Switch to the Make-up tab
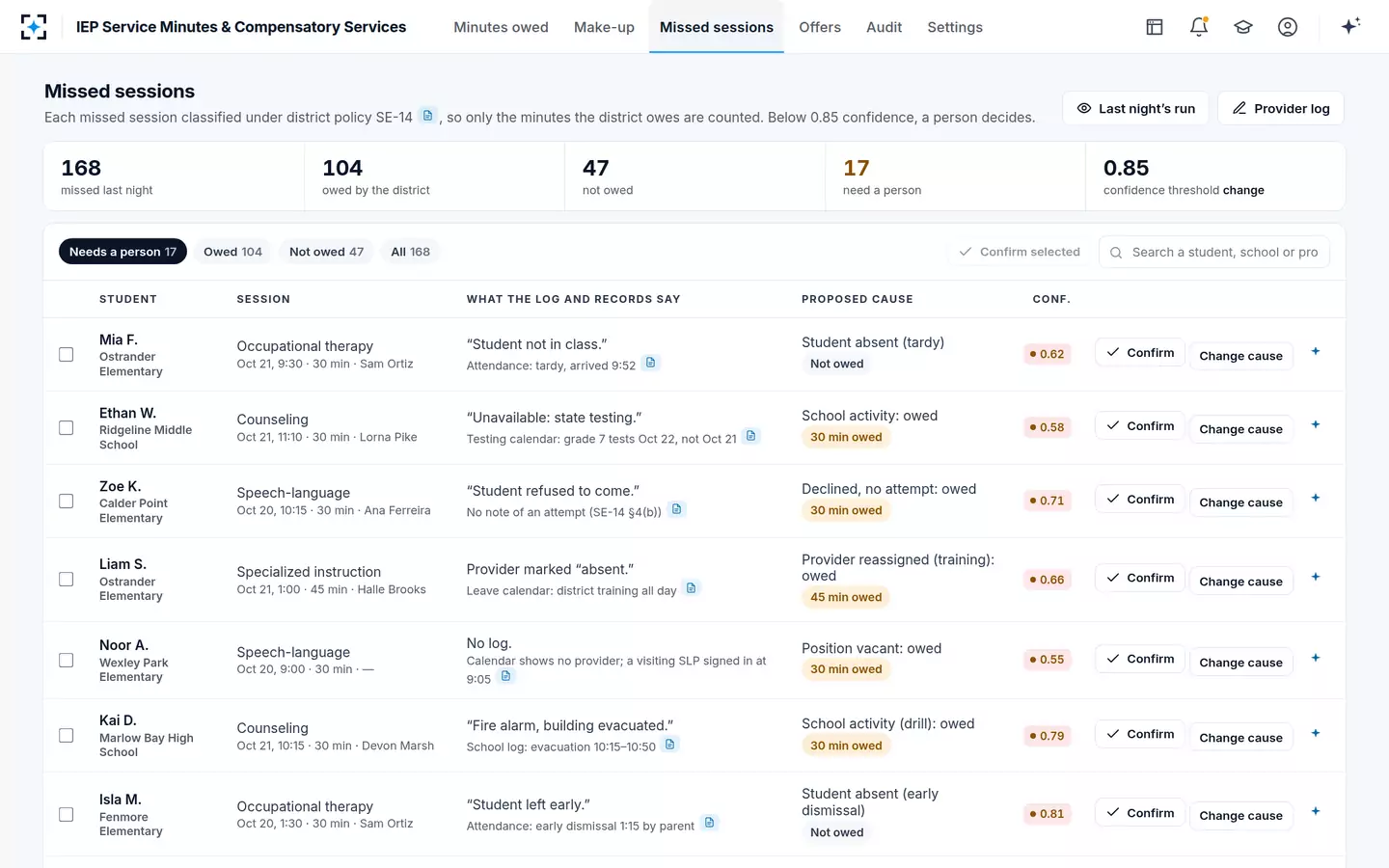The height and width of the screenshot is (868, 1389). click(x=604, y=27)
